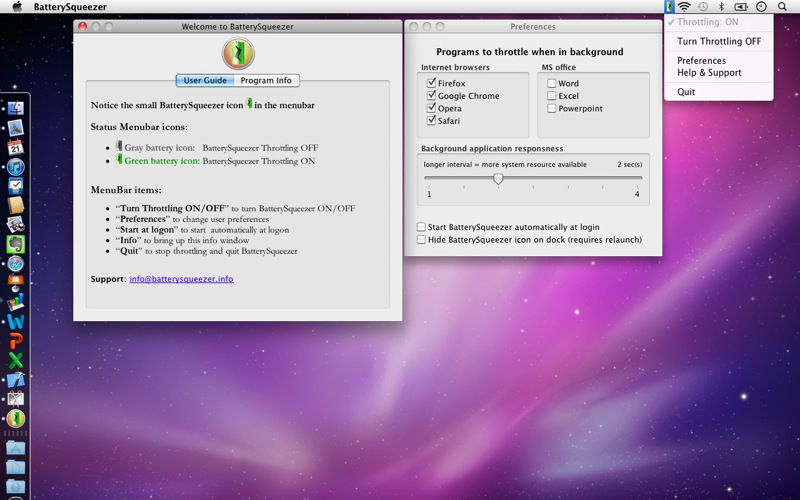
Task: Open the Applications folder stack in dock
Action: pyautogui.click(x=16, y=448)
